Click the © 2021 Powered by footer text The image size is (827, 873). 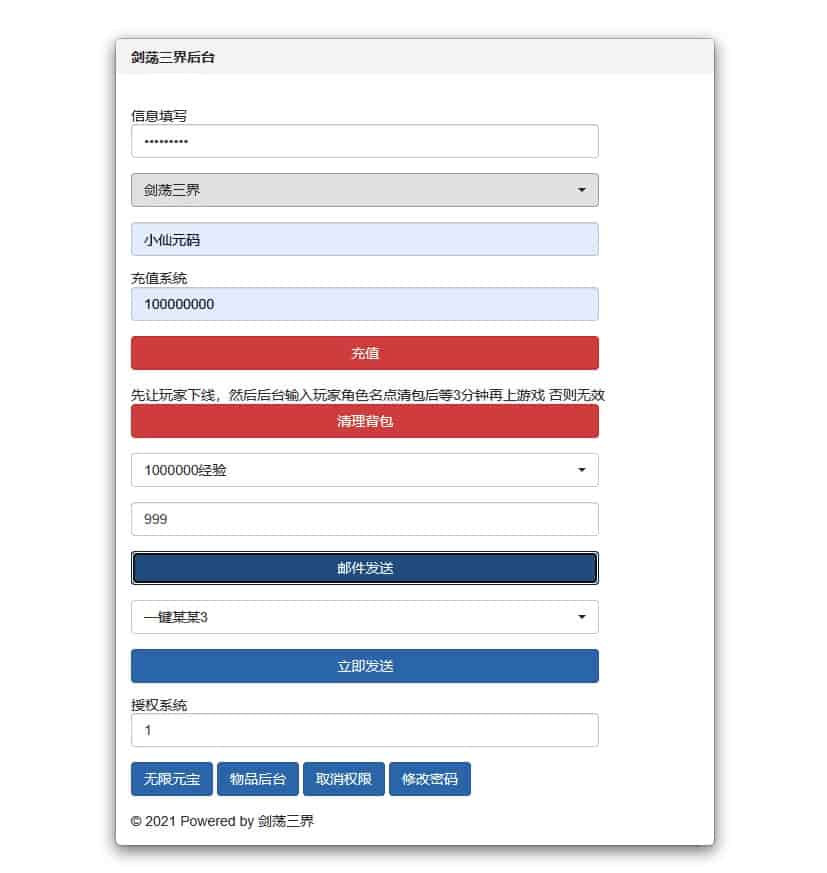tap(222, 821)
